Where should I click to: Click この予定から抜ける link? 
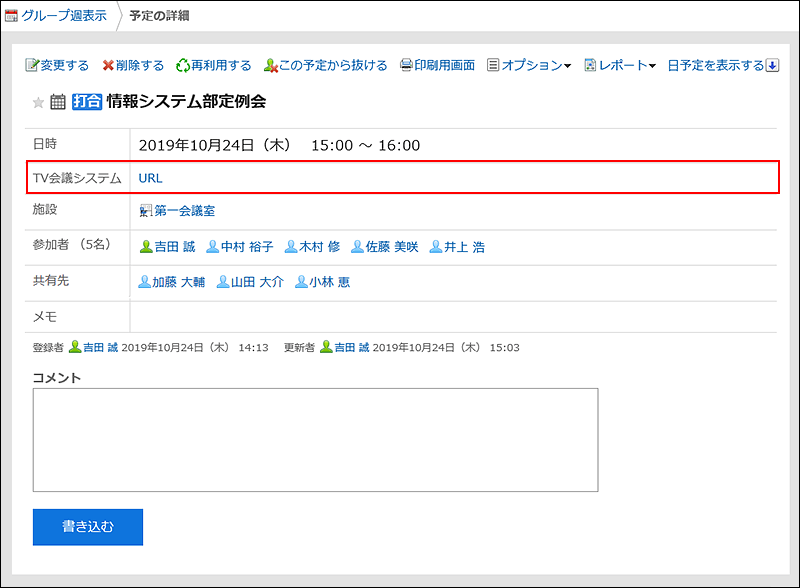(x=333, y=65)
